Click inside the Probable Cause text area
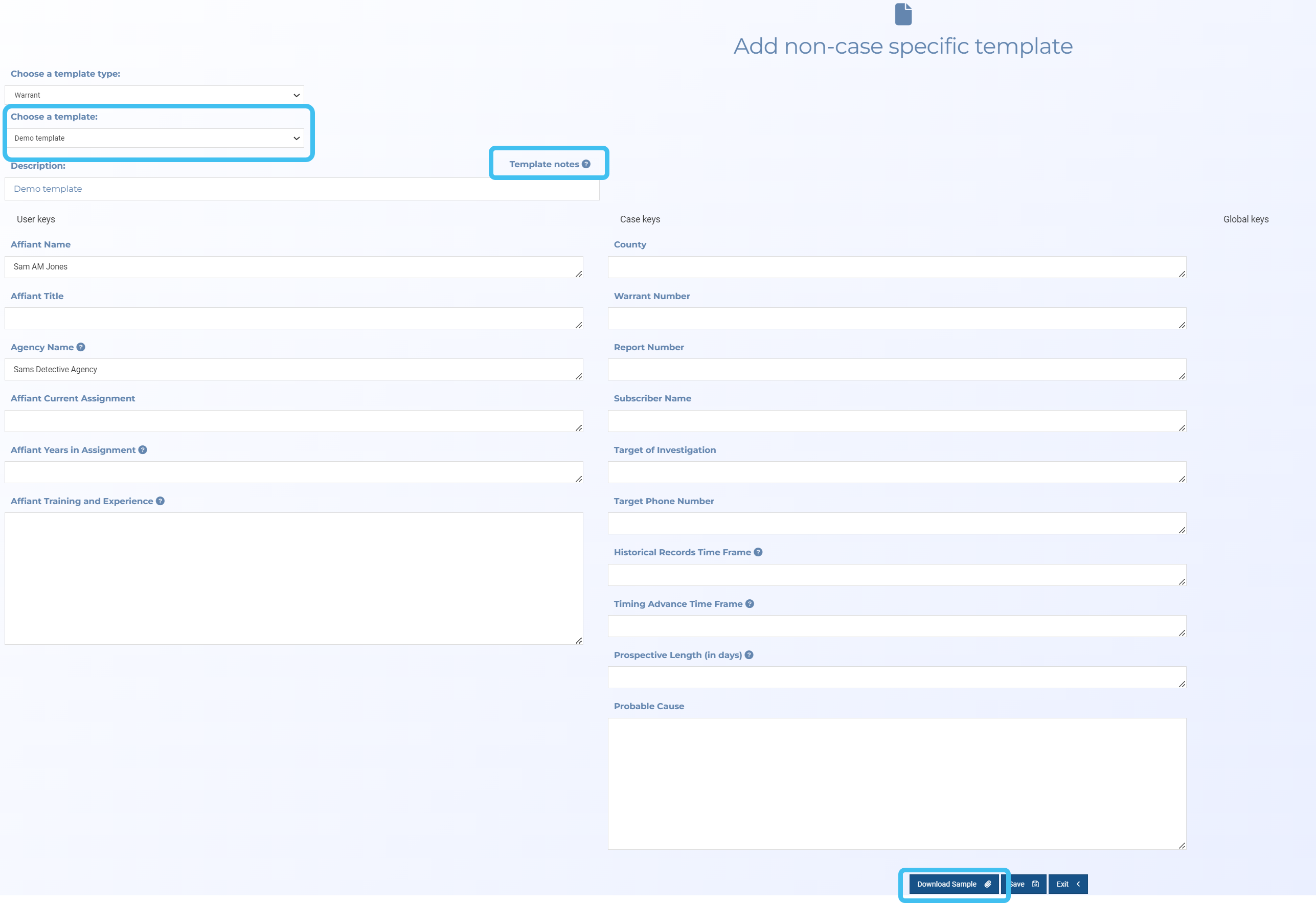This screenshot has height=903, width=1316. (x=896, y=783)
